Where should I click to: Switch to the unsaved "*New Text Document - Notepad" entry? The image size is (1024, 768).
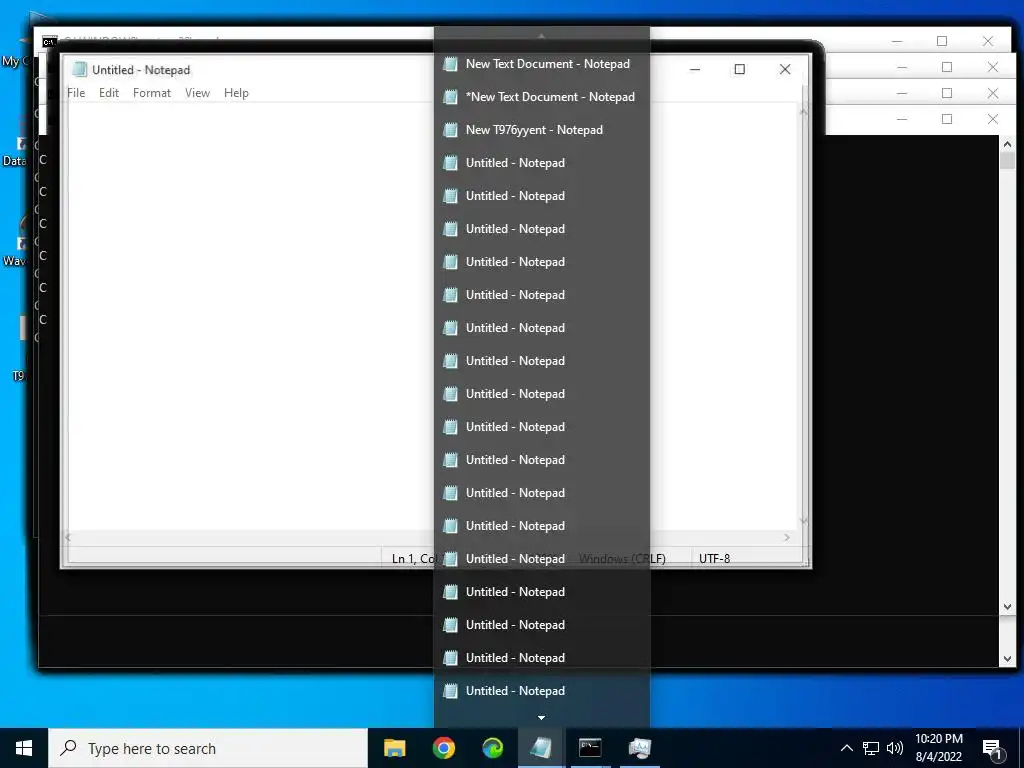coord(541,97)
